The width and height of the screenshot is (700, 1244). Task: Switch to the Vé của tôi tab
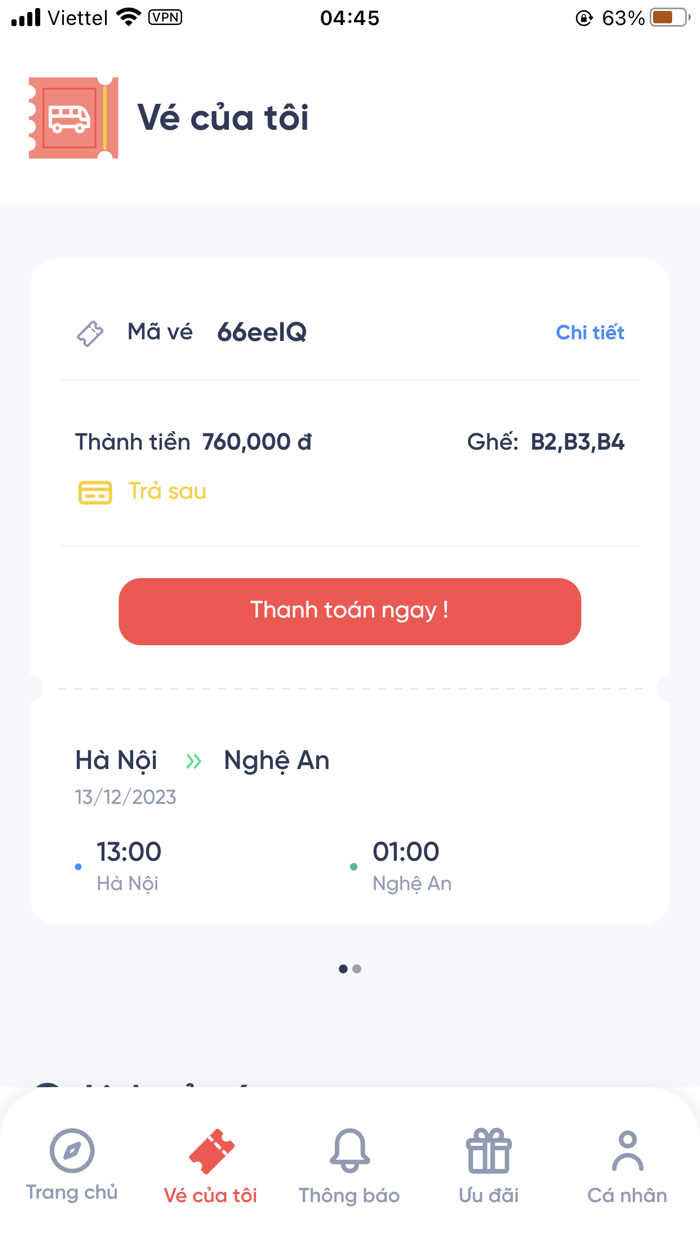[x=209, y=1165]
